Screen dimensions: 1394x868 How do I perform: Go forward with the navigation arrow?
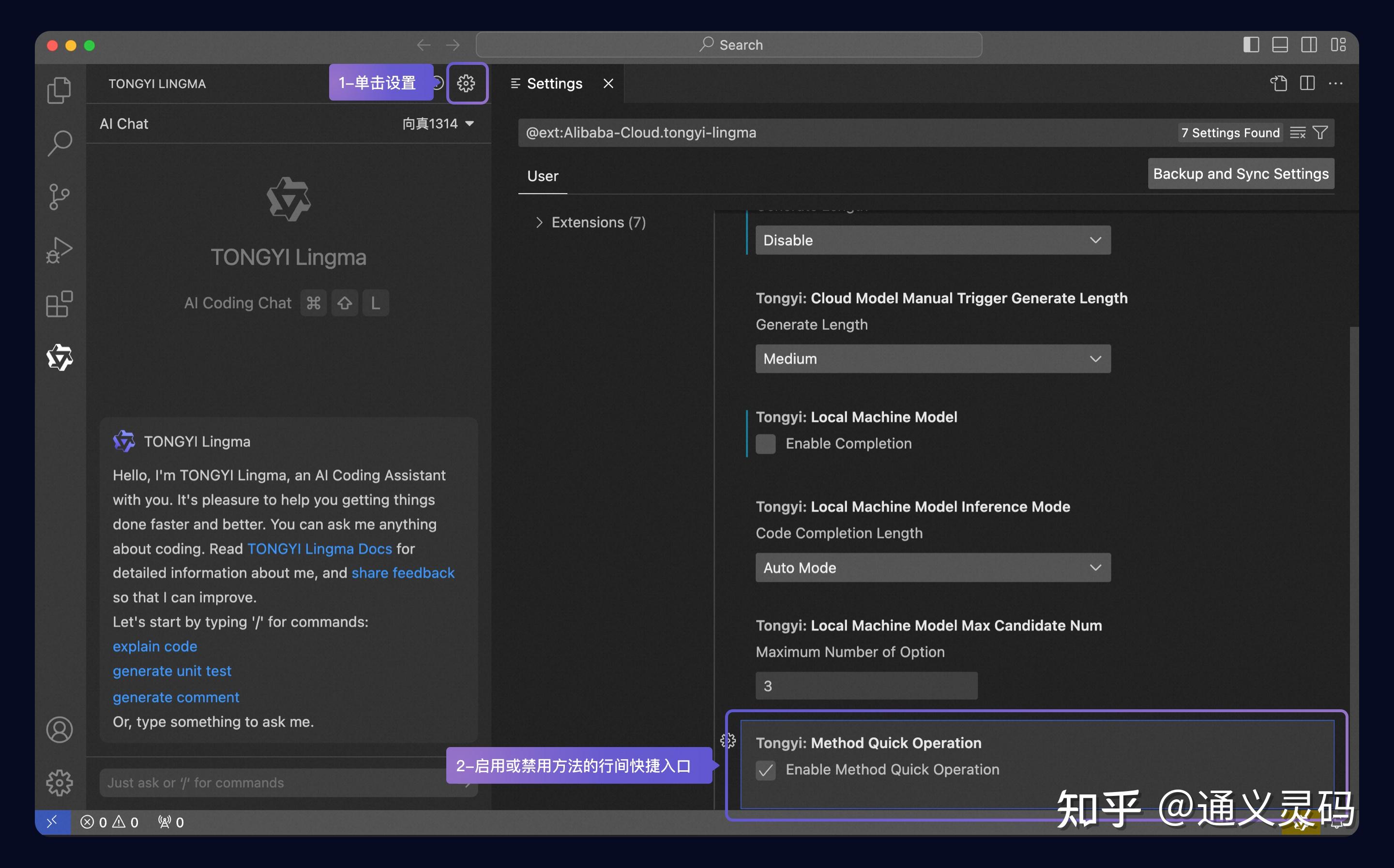coord(453,45)
